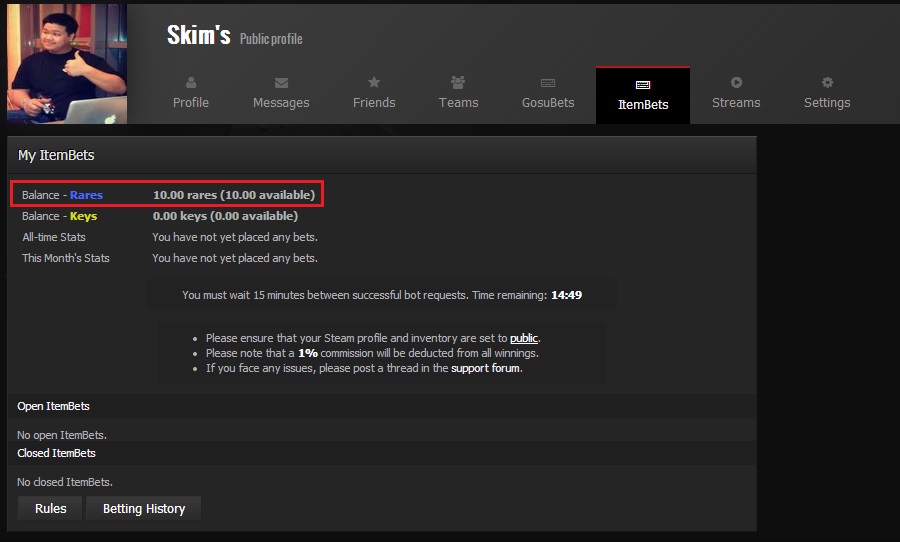This screenshot has width=900, height=542.
Task: Click the Rules button
Action: pyautogui.click(x=51, y=509)
